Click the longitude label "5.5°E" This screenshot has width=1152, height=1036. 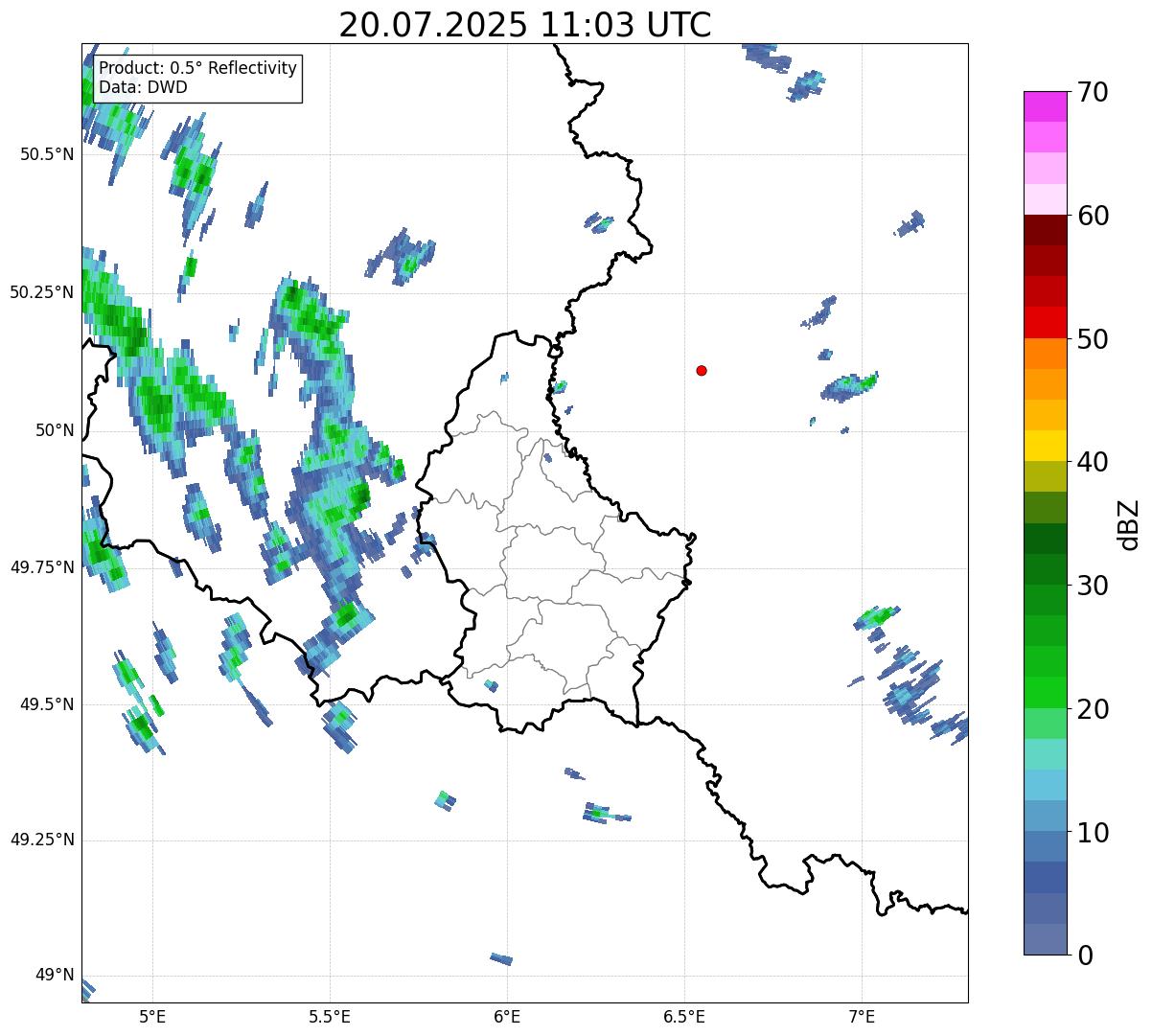point(330,1017)
